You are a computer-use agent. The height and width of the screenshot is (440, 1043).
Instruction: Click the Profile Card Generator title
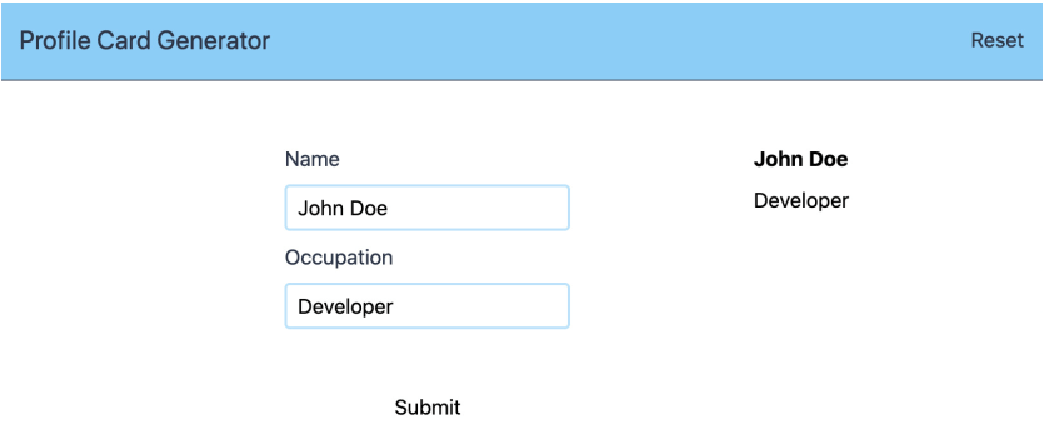144,41
